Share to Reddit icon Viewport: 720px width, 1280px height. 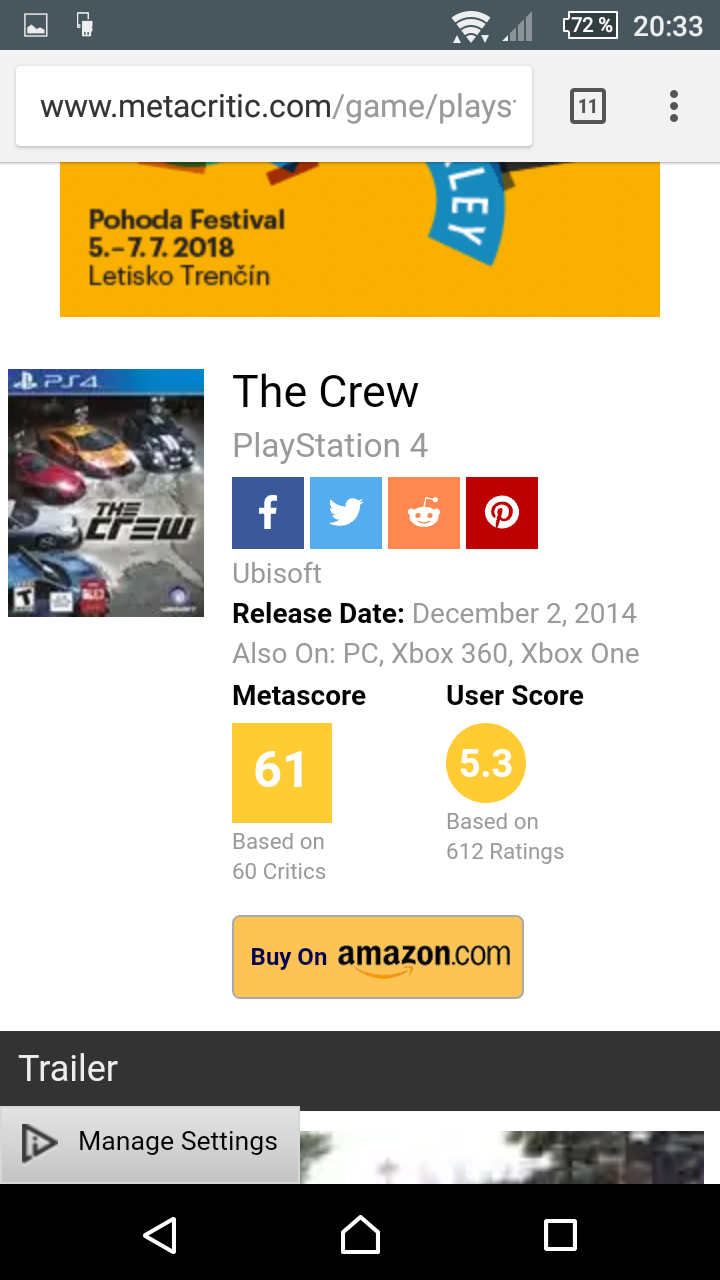coord(424,513)
